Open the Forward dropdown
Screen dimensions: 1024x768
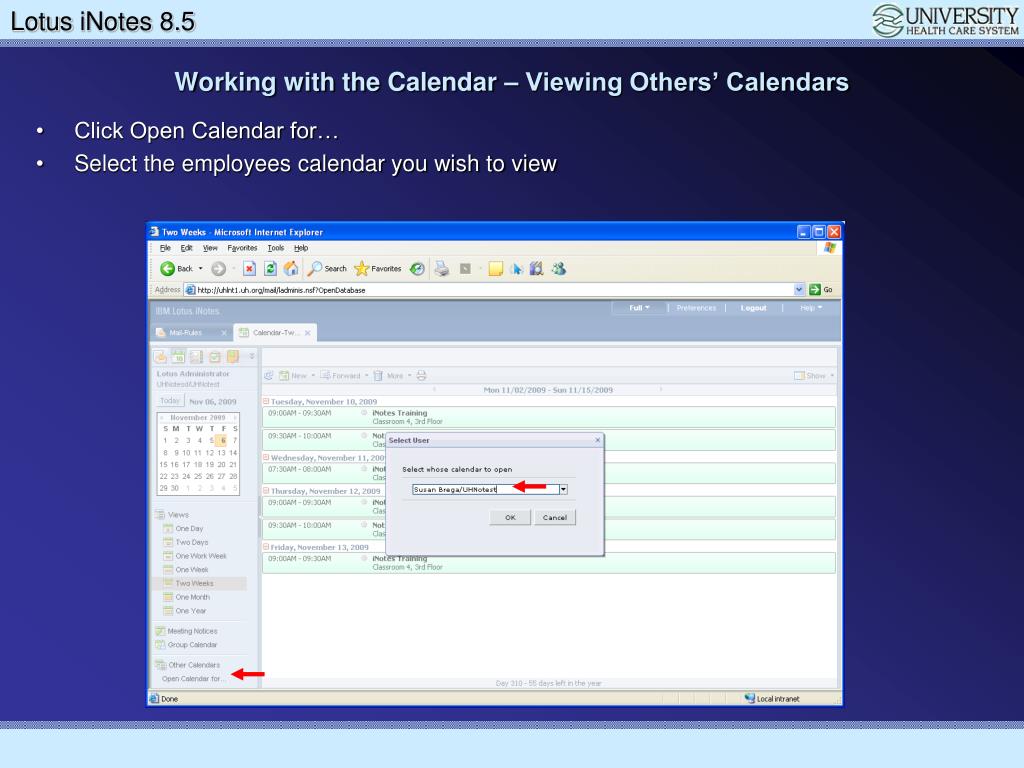pos(366,376)
